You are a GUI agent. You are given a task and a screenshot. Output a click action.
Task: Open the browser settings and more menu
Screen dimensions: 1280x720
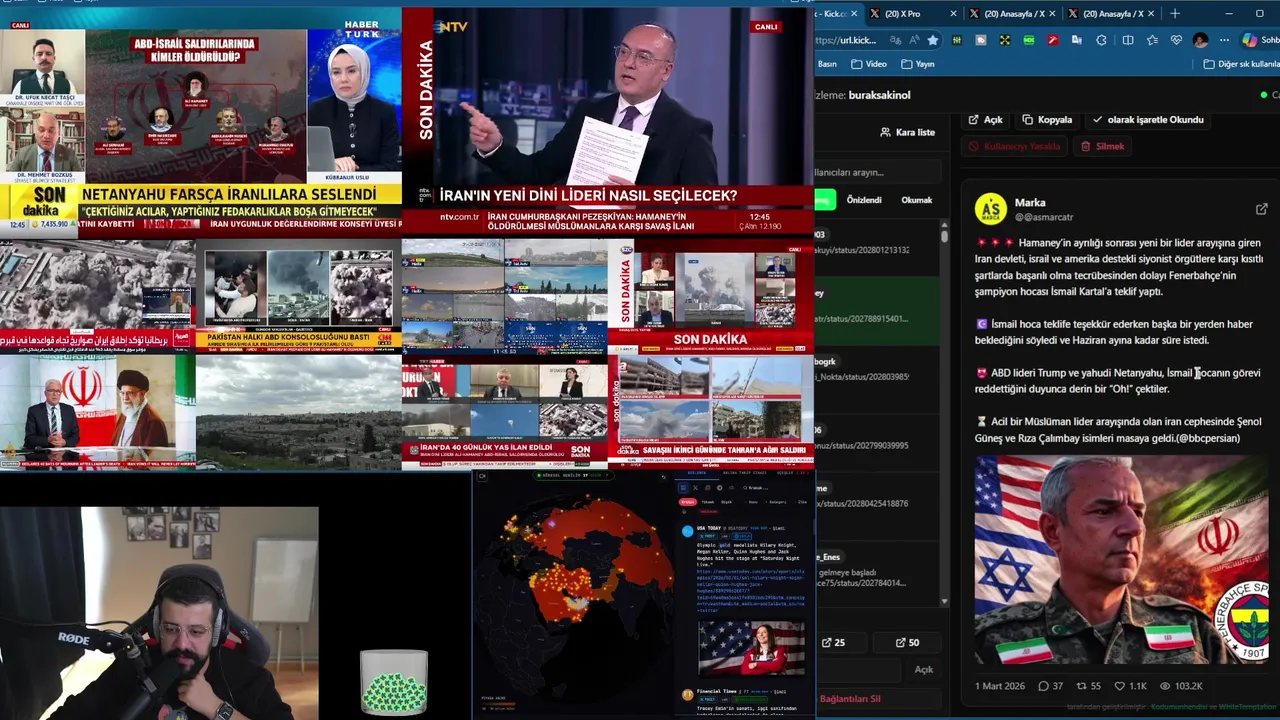pyautogui.click(x=1224, y=40)
